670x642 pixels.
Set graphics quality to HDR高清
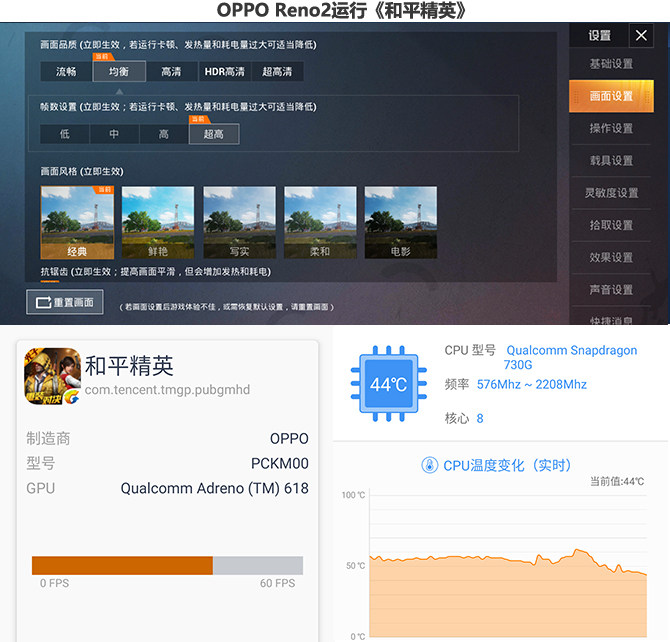point(225,71)
